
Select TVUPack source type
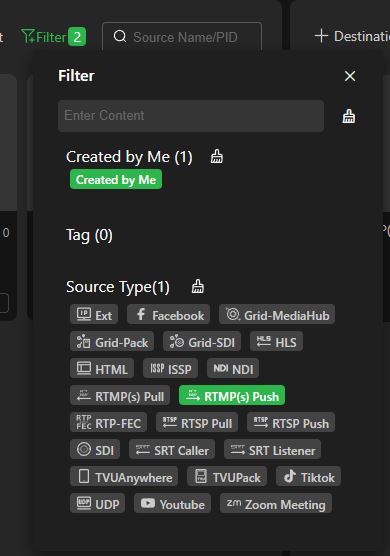tap(227, 476)
